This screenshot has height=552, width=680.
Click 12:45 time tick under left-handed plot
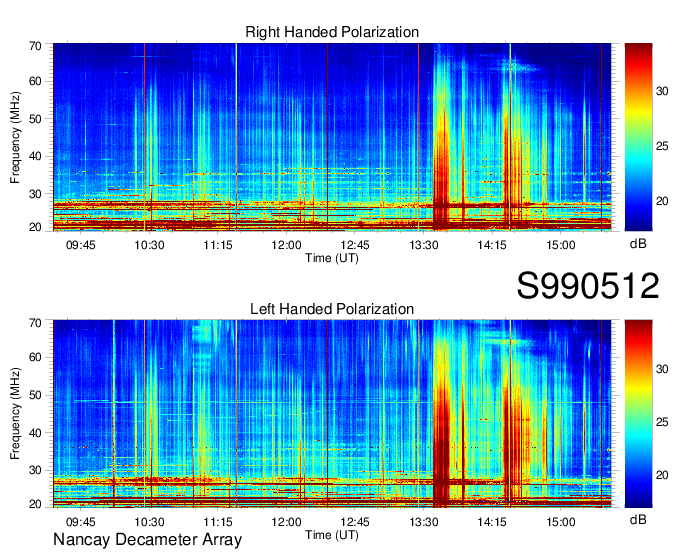[x=355, y=522]
